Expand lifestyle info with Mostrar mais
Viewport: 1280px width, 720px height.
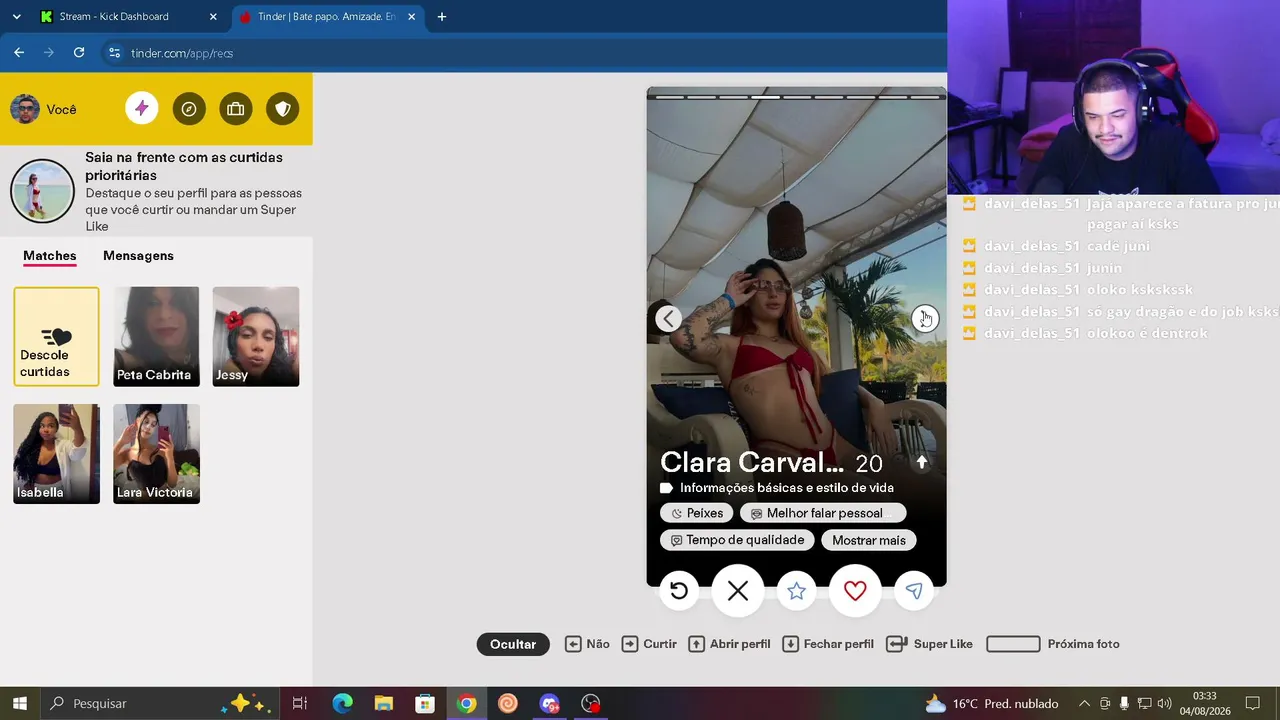click(x=869, y=540)
